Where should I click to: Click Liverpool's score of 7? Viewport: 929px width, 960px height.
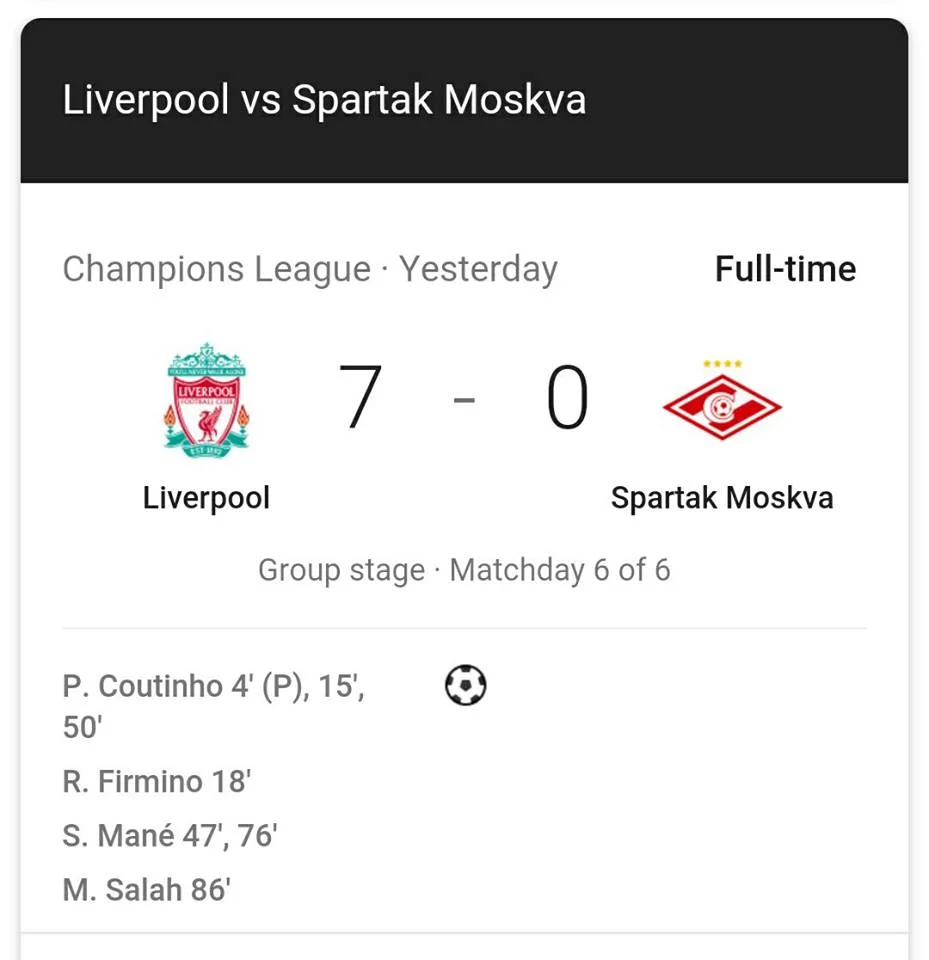360,398
